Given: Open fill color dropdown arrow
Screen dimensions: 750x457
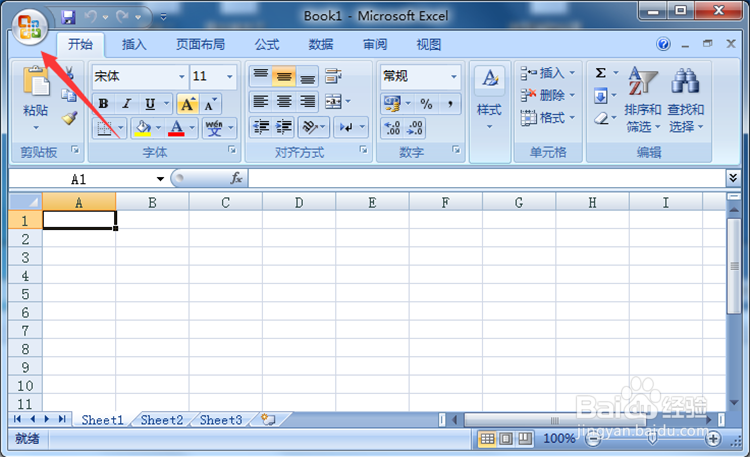Looking at the screenshot, I should pyautogui.click(x=158, y=128).
